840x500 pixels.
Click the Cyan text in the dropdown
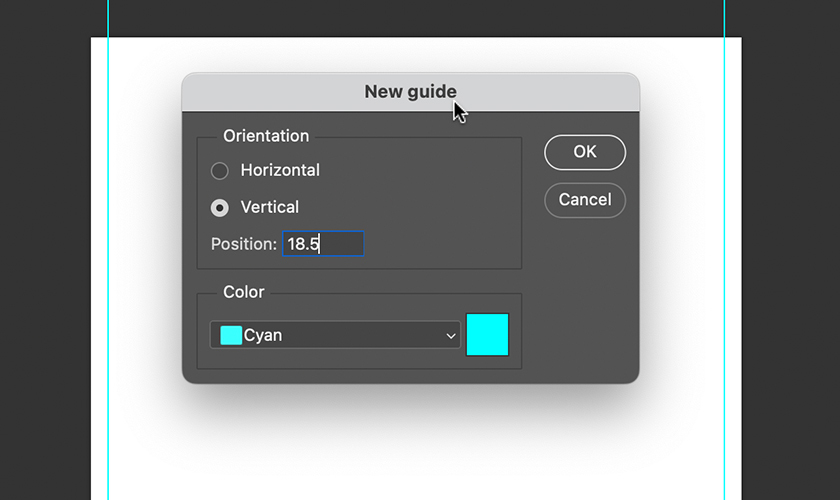click(263, 336)
